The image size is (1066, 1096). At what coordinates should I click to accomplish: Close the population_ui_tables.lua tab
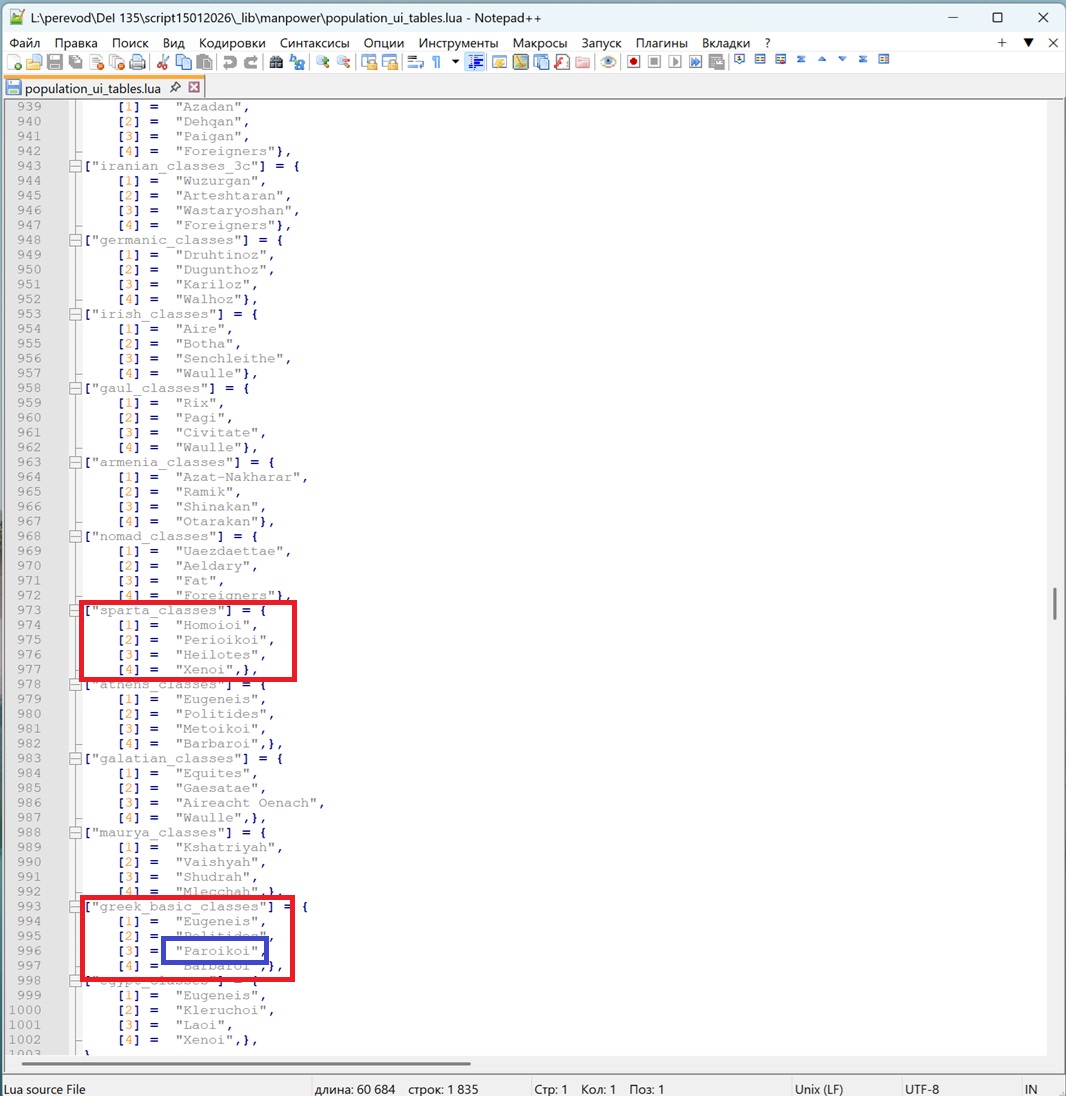[194, 87]
